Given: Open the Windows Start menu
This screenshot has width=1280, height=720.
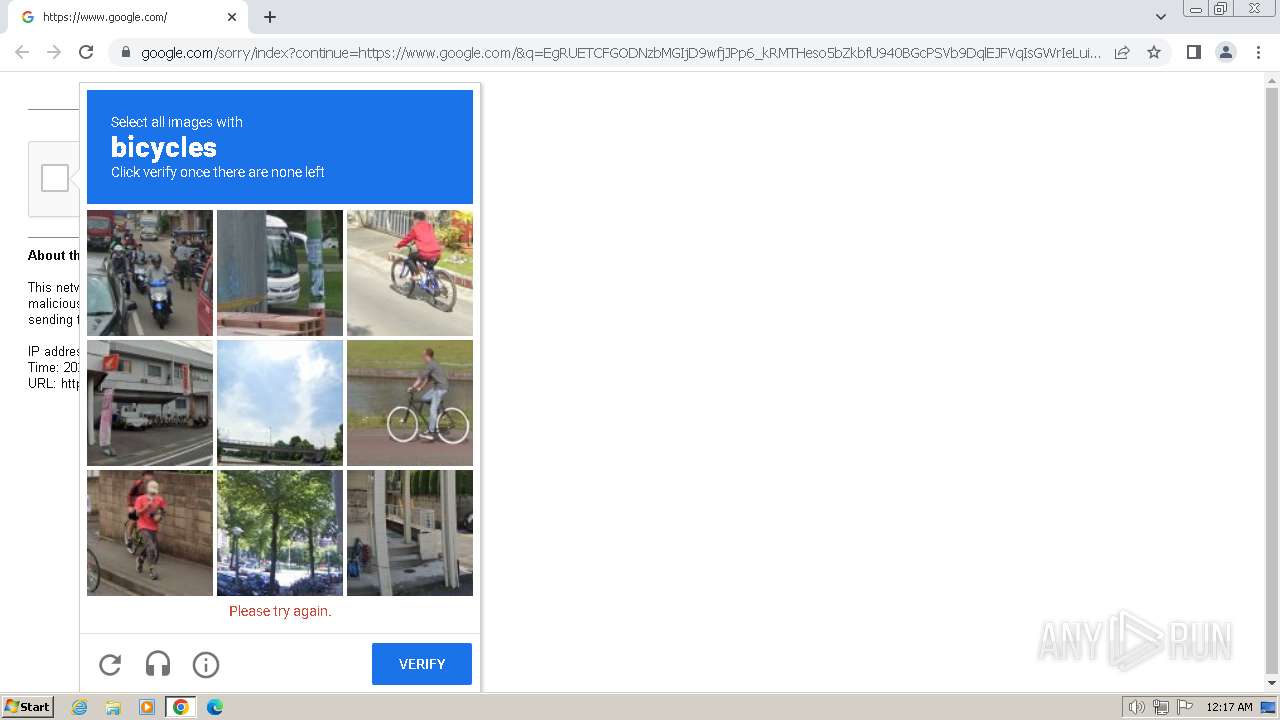Looking at the screenshot, I should [27, 707].
